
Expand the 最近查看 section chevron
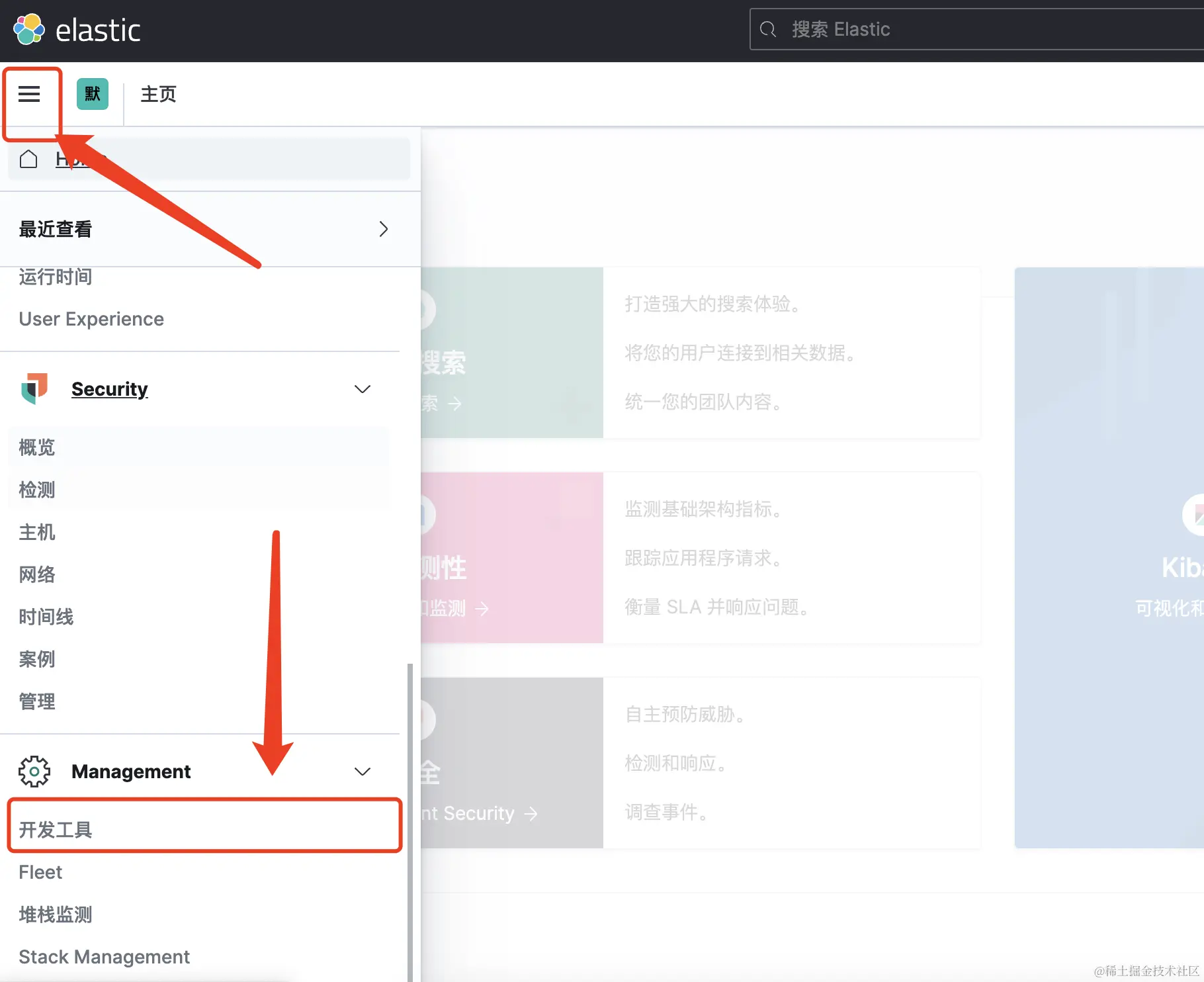click(x=384, y=229)
